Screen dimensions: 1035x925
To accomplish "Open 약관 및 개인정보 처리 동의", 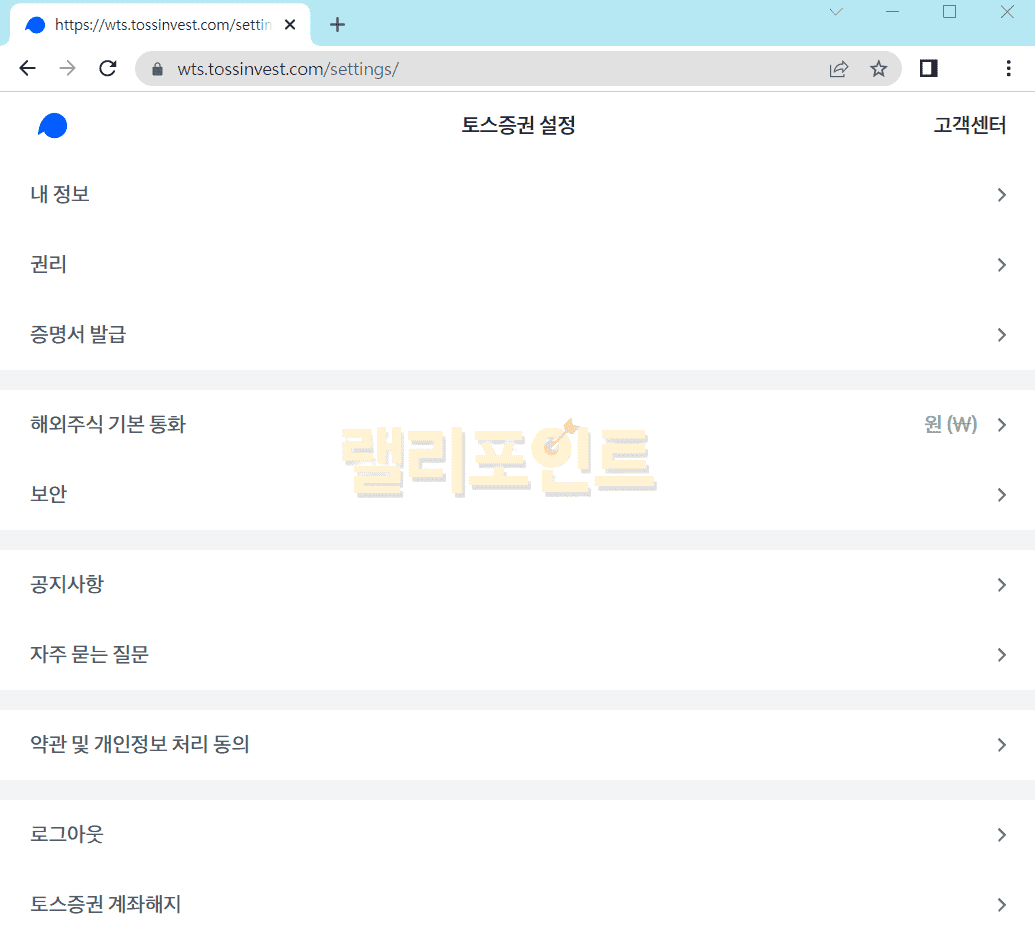I will point(140,745).
